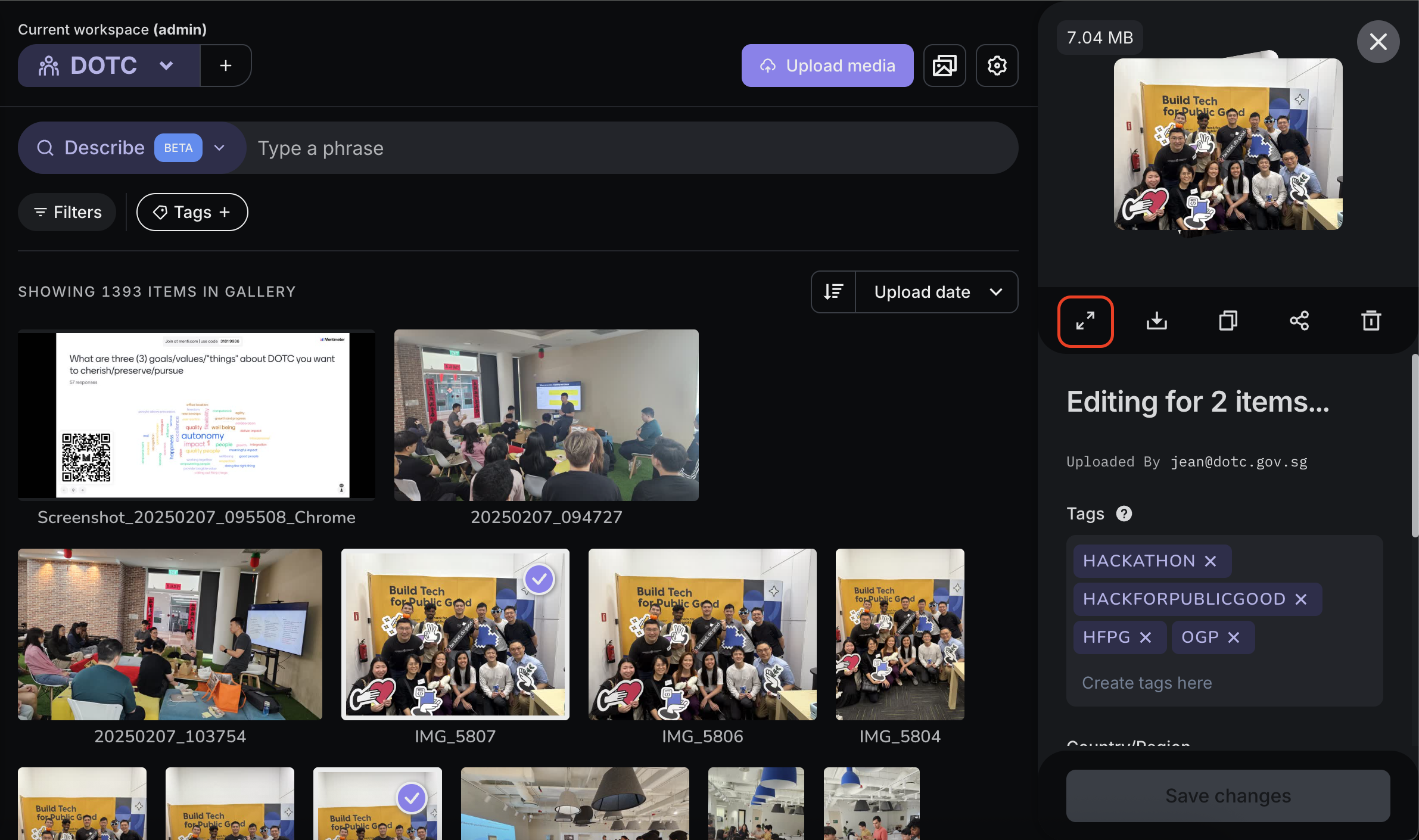Open the Upload date sort dropdown
This screenshot has height=840, width=1419.
click(937, 292)
